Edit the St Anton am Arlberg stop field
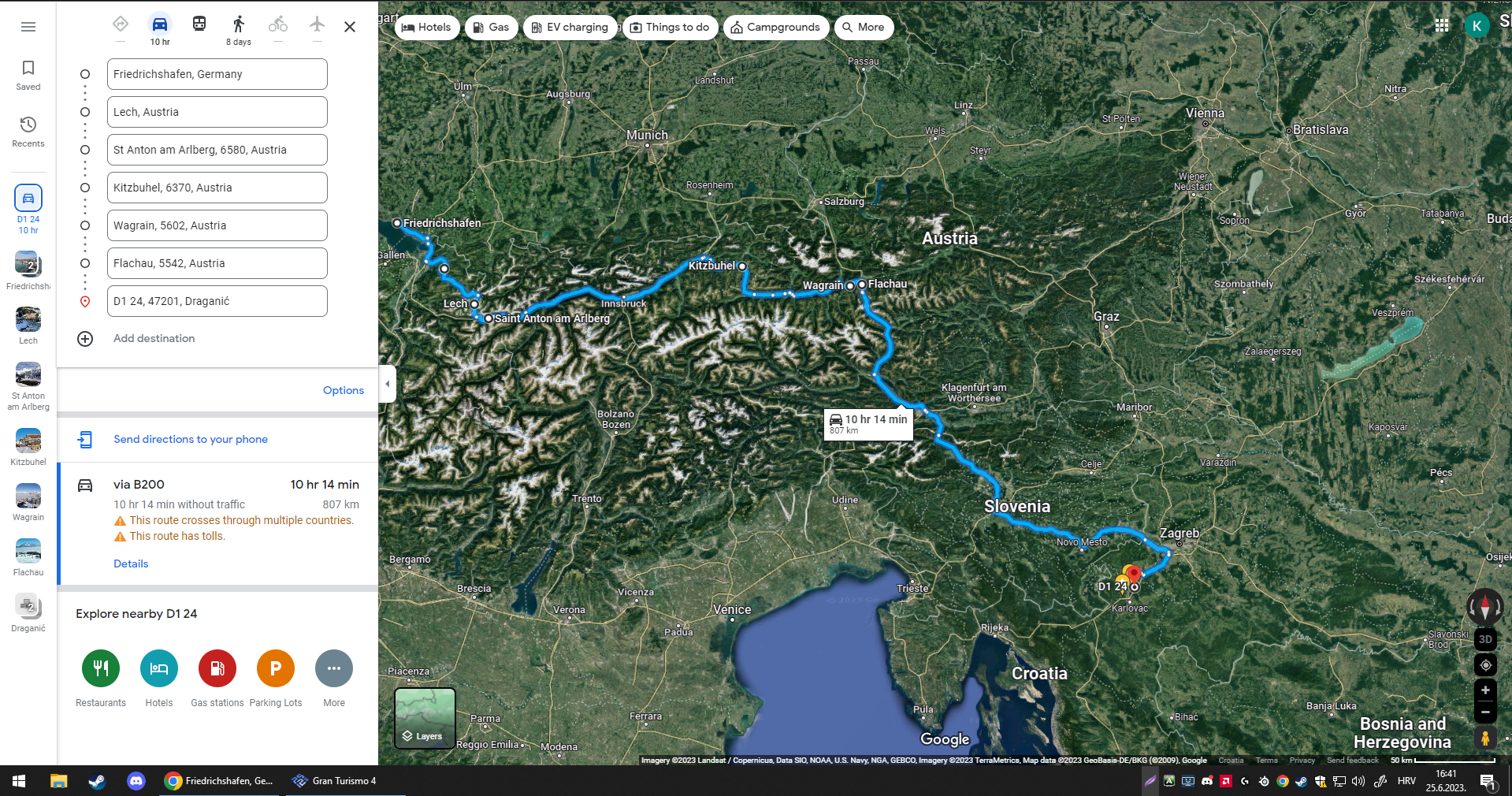1512x796 pixels. coord(217,150)
